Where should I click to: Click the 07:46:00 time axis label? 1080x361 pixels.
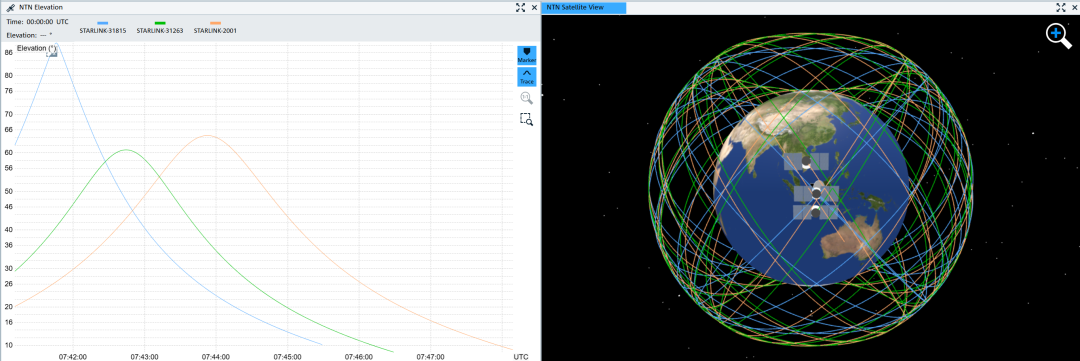coord(359,357)
